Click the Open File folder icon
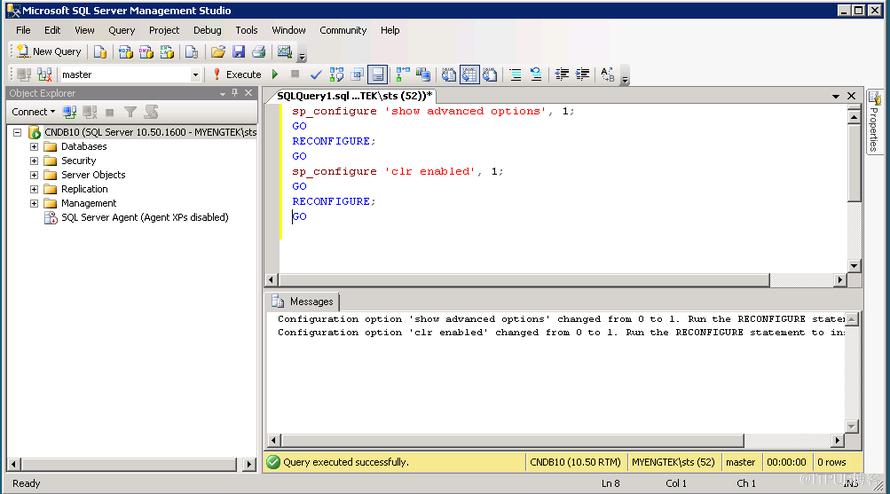Screen dimensions: 890x494 [x=218, y=52]
